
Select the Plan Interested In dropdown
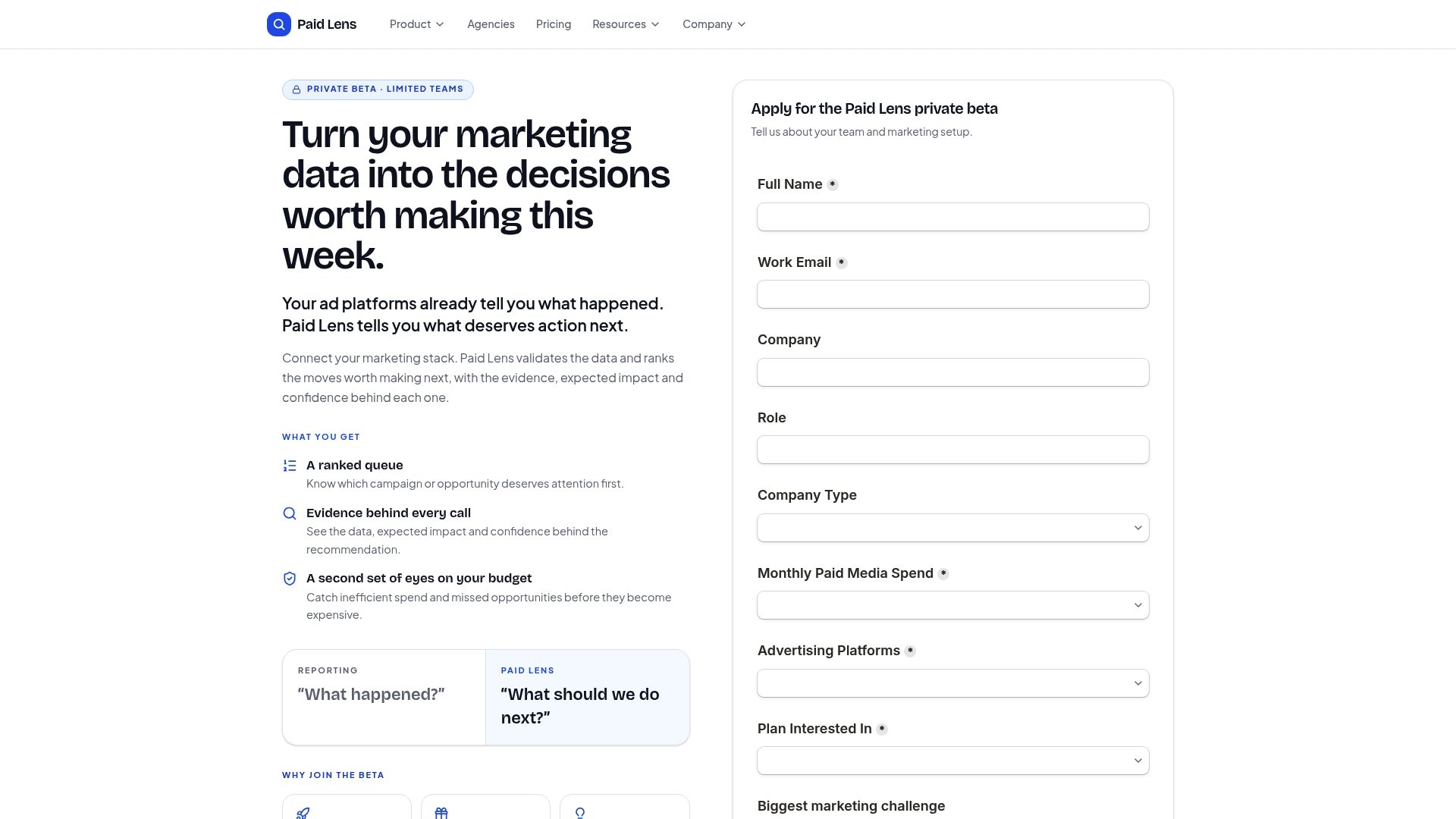coord(953,761)
